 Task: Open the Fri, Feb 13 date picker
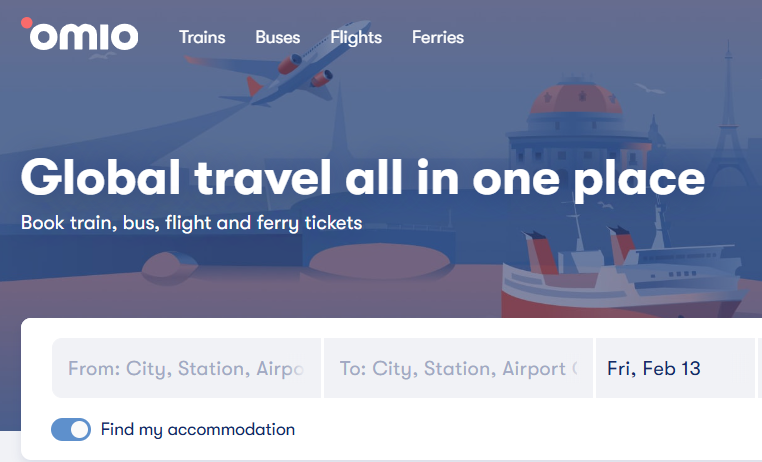pyautogui.click(x=674, y=368)
